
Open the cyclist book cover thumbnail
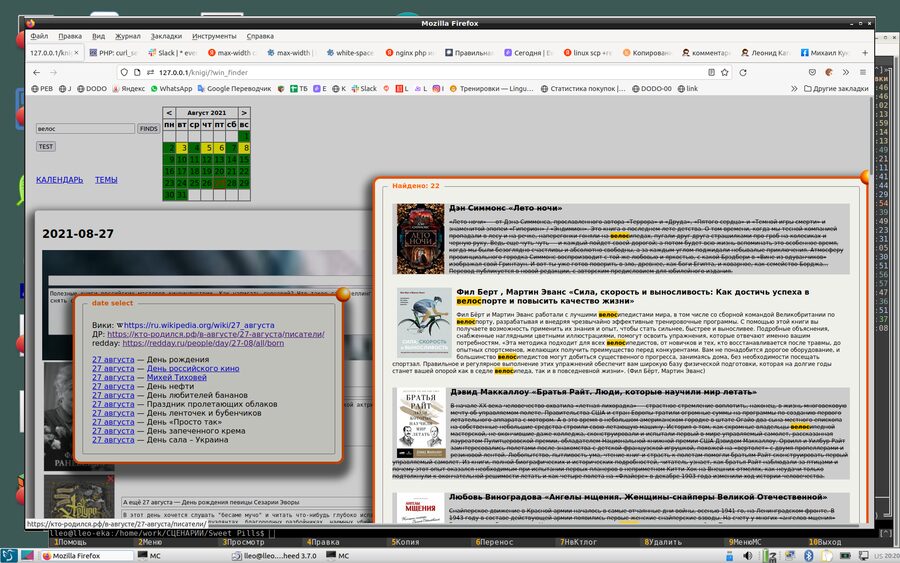click(x=424, y=323)
